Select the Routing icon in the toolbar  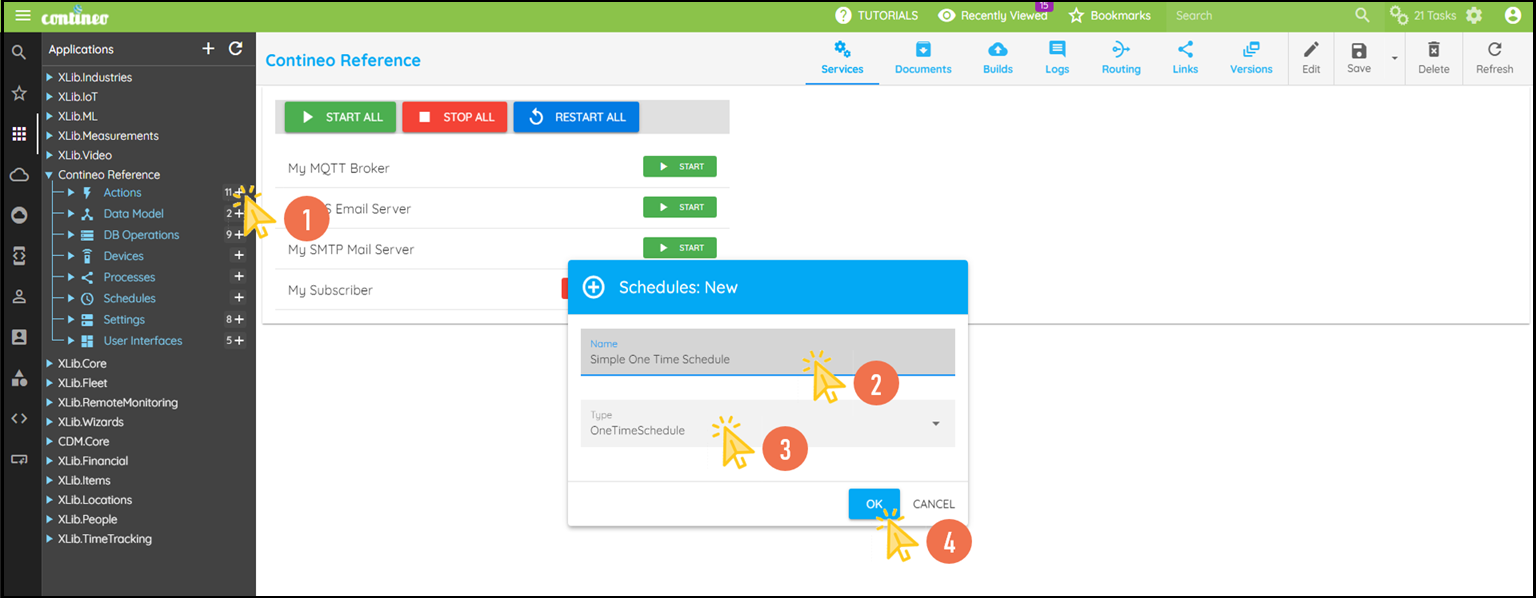1120,52
